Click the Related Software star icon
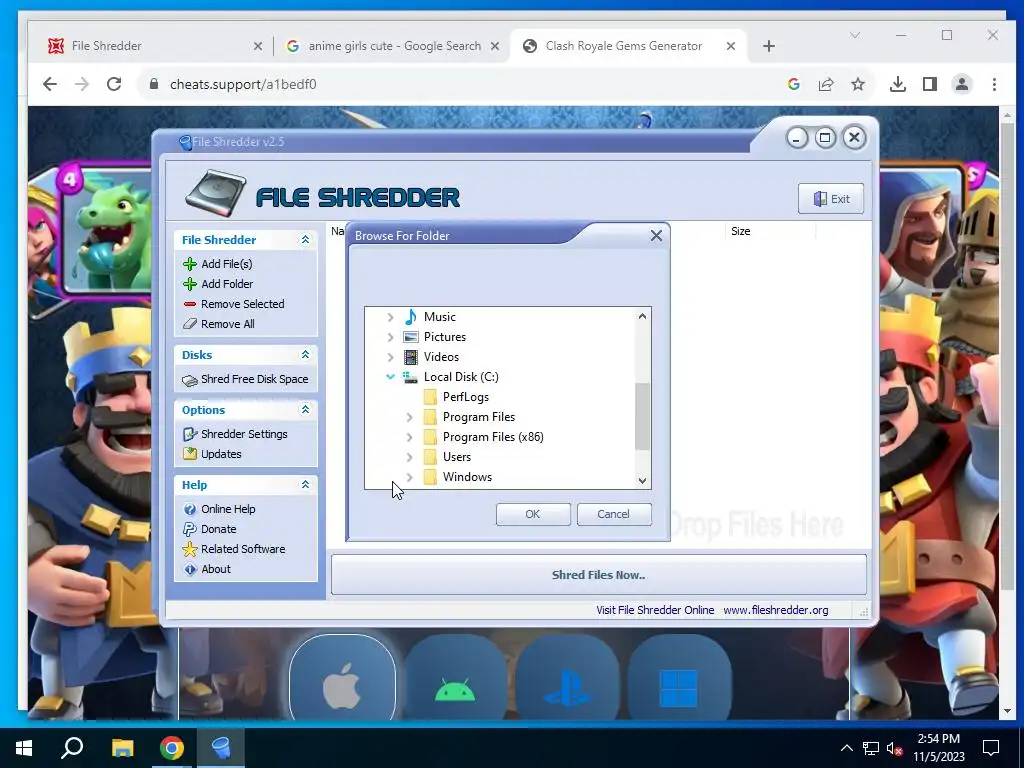Image resolution: width=1024 pixels, height=768 pixels. click(x=190, y=549)
